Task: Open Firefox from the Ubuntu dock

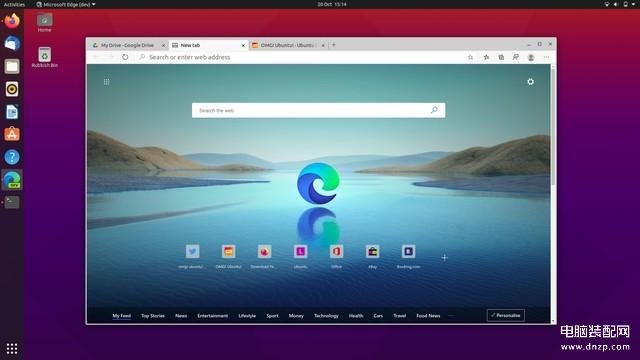Action: pyautogui.click(x=12, y=21)
